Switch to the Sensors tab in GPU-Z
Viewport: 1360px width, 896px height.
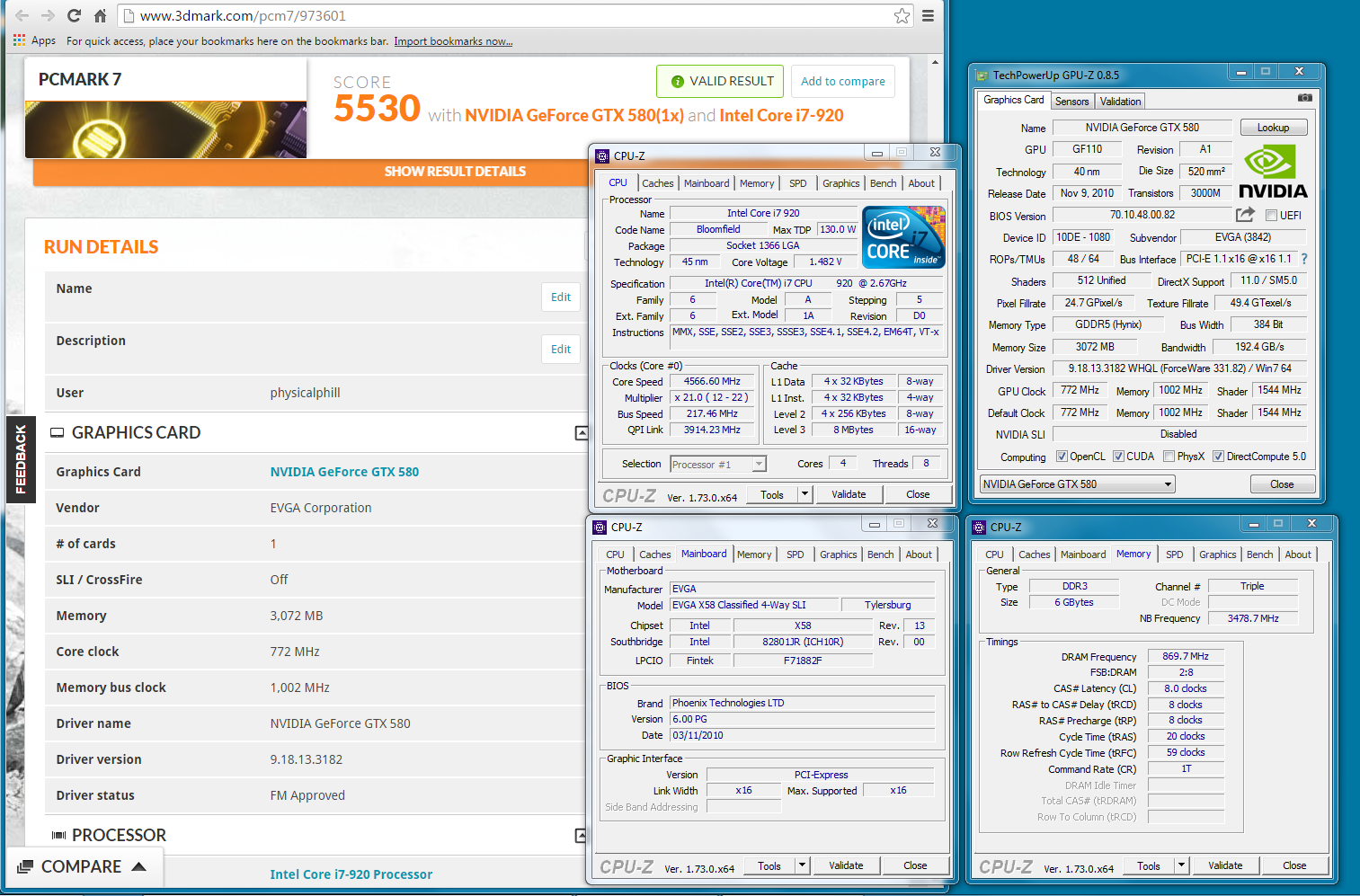pyautogui.click(x=1071, y=102)
